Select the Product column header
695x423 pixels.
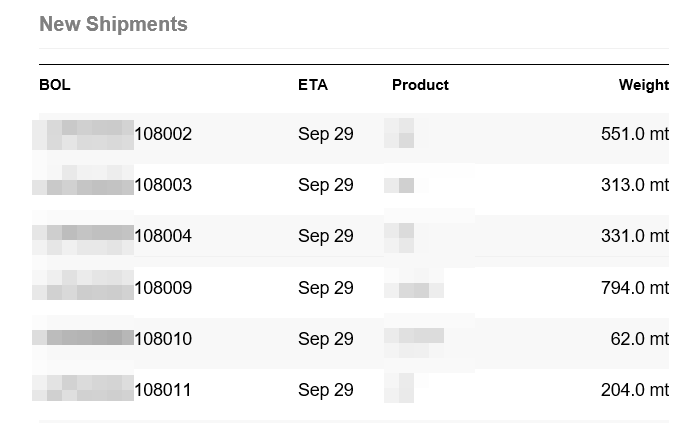coord(420,85)
